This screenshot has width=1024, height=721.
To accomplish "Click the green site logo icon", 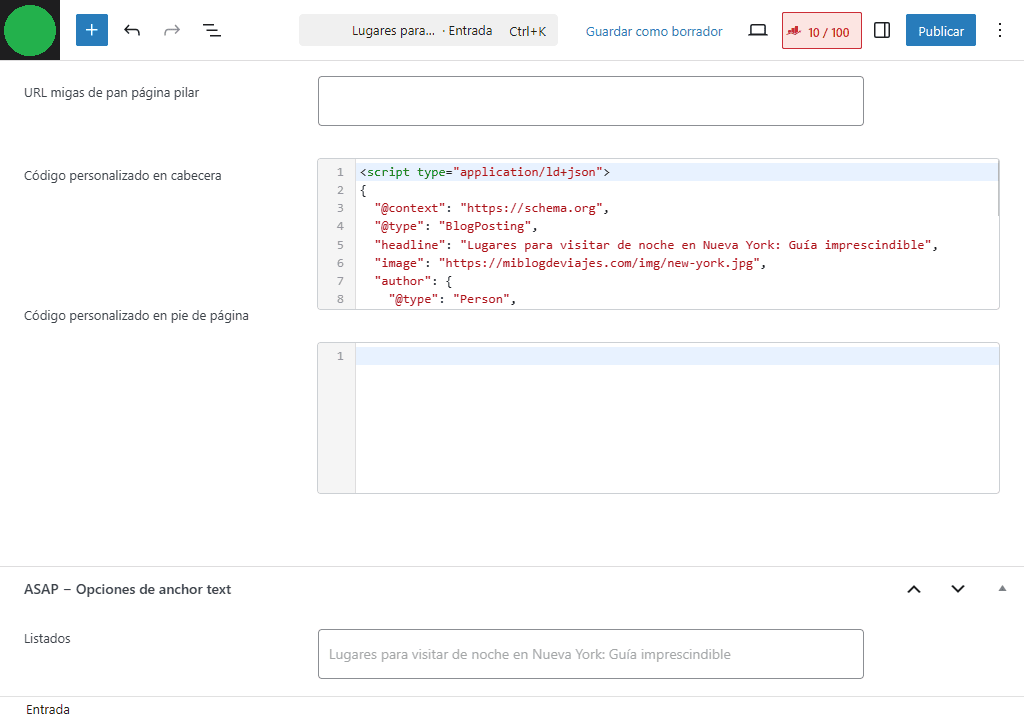I will pos(30,30).
